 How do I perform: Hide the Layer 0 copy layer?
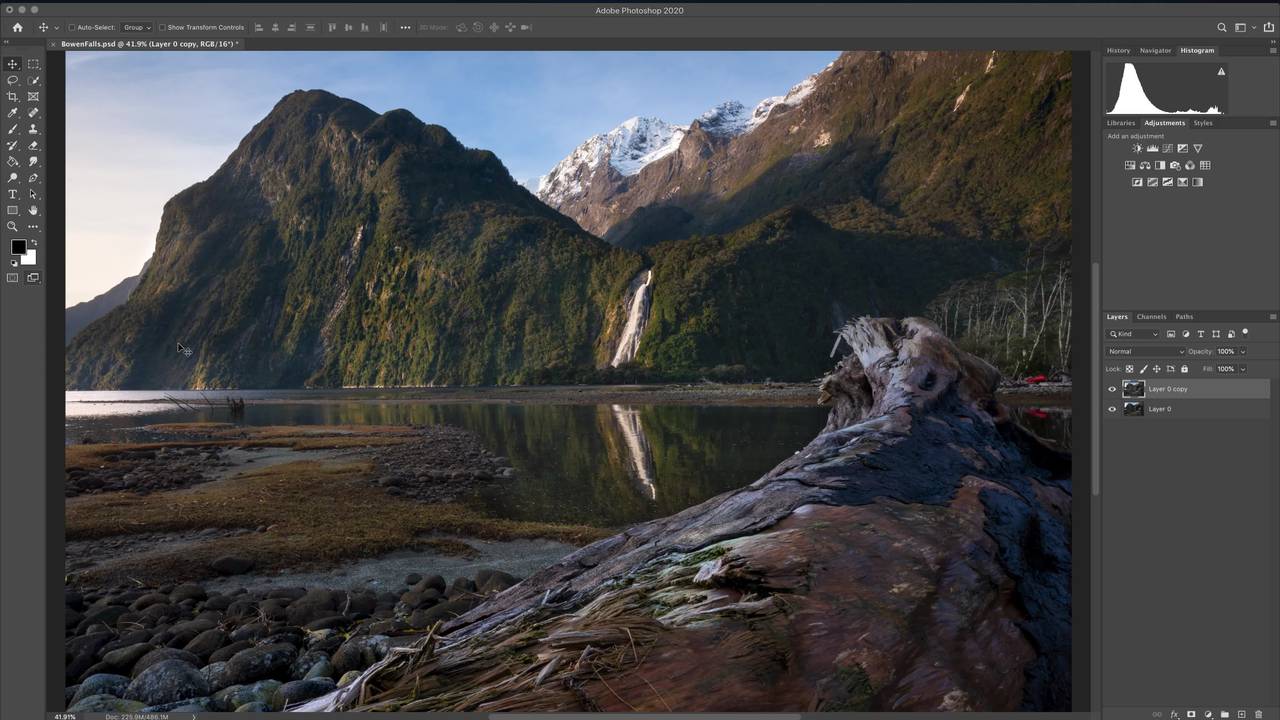coord(1112,389)
